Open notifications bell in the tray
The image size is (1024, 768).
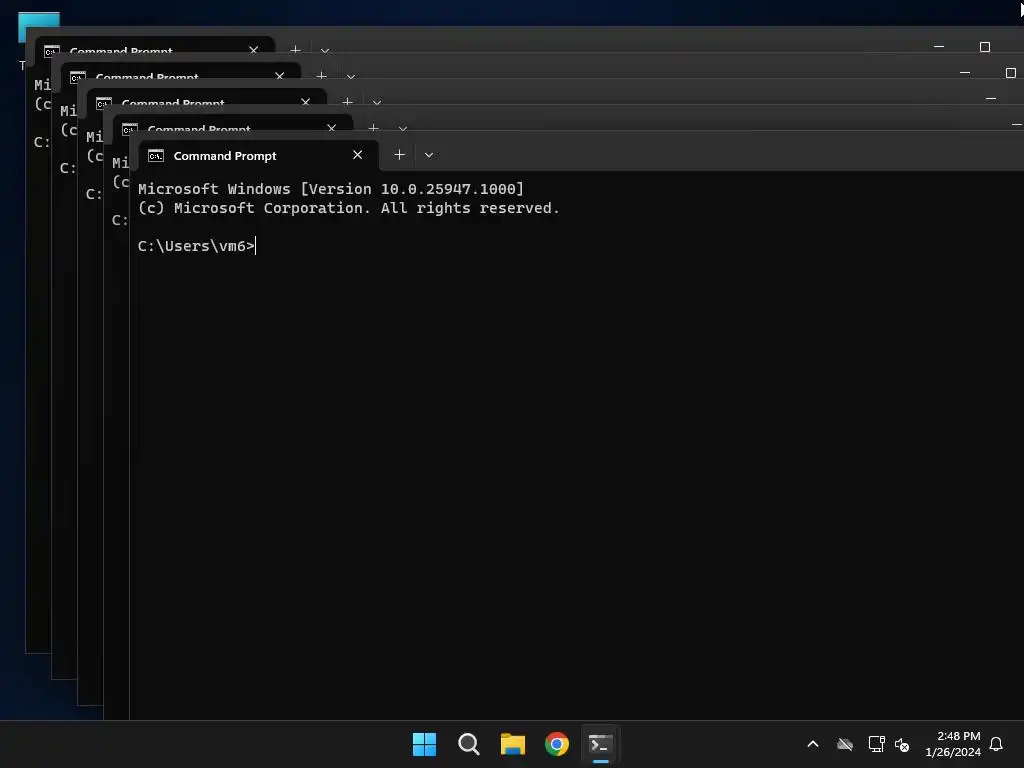point(997,744)
